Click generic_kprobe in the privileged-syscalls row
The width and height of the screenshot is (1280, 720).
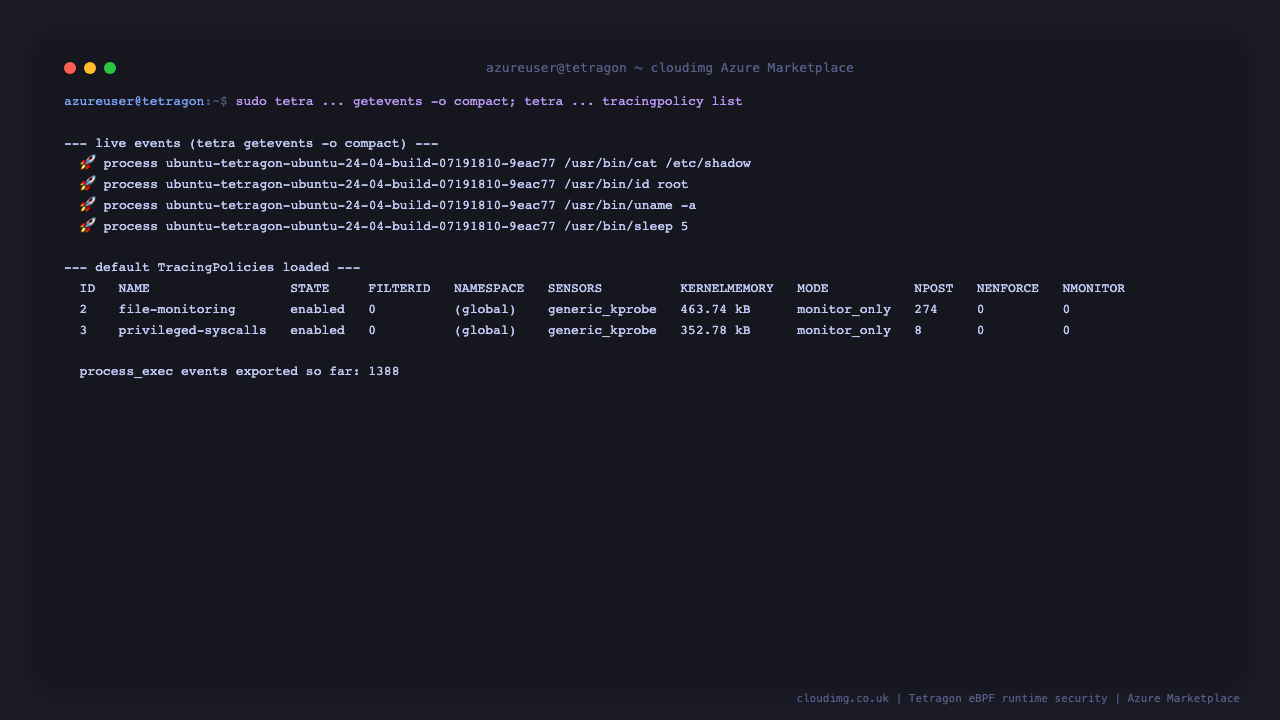pos(602,330)
